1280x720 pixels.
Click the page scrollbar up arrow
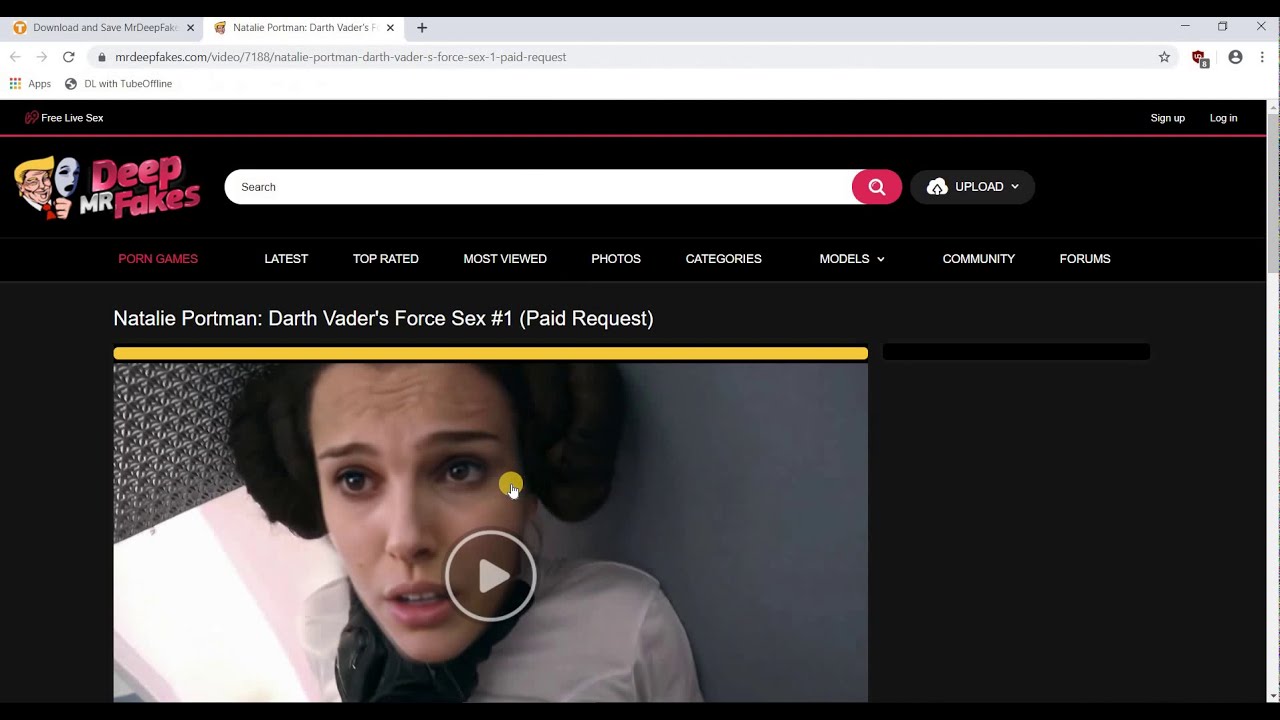coord(1273,107)
